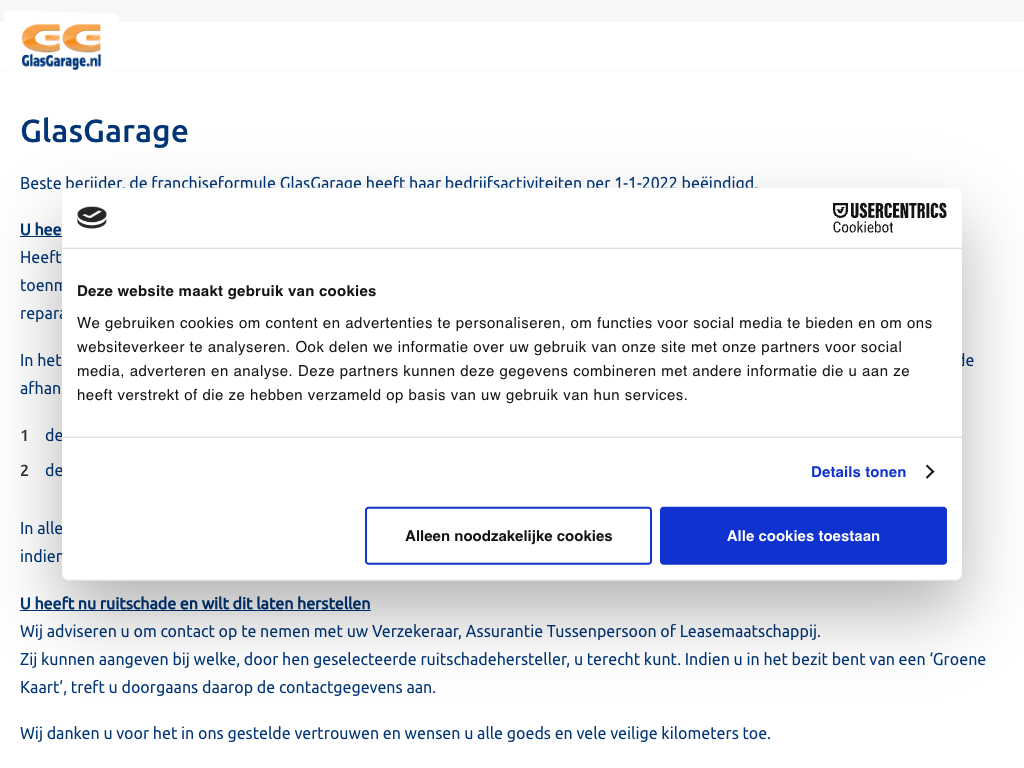Click the cookie usage description paragraph
Viewport: 1024px width, 768px height.
[x=505, y=359]
